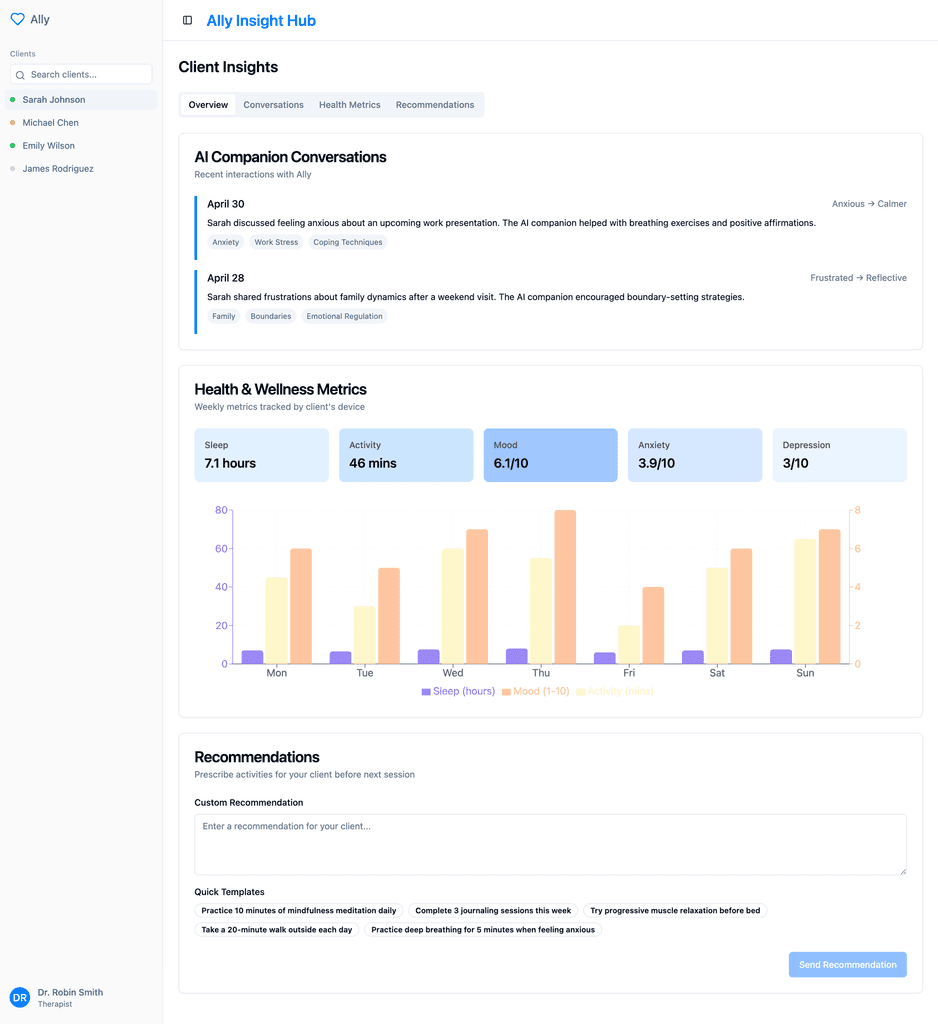Screen dimensions: 938x1024
Task: Click the Anxiety tag
Action: click(x=225, y=242)
